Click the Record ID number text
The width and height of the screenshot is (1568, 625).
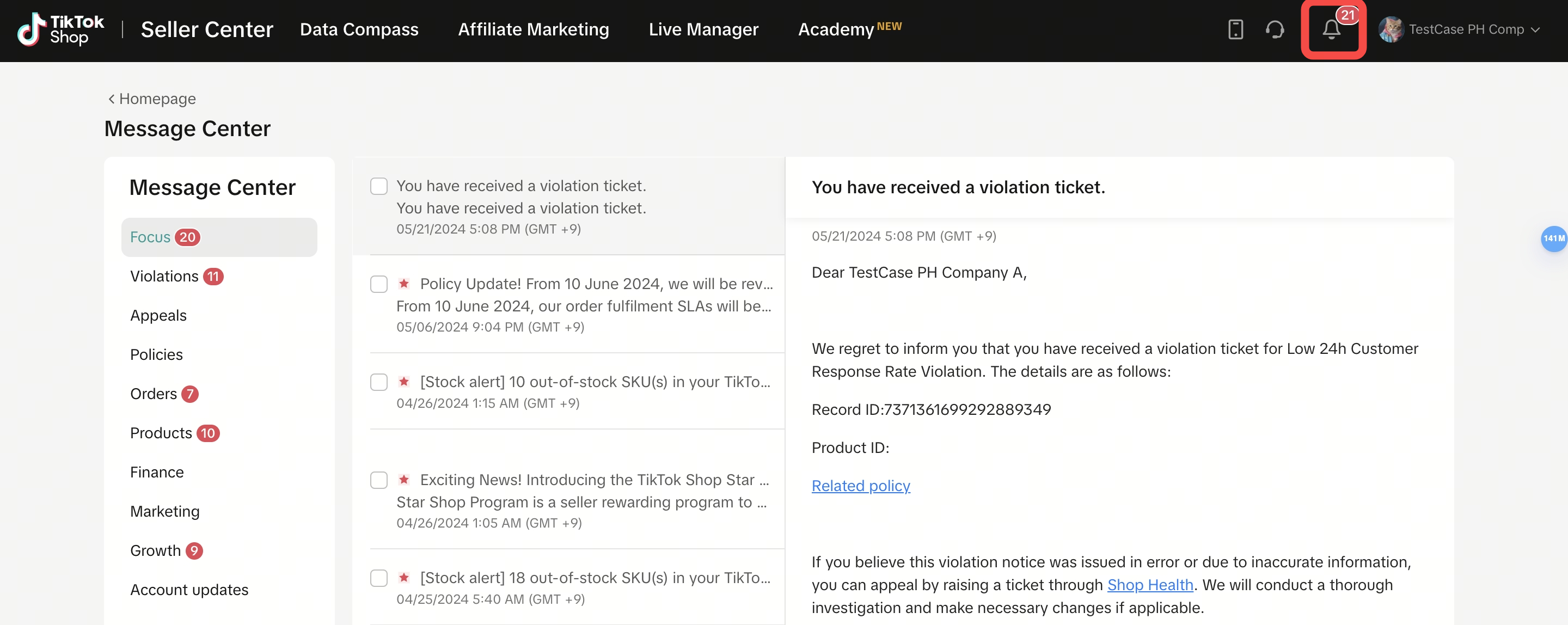pyautogui.click(x=966, y=409)
